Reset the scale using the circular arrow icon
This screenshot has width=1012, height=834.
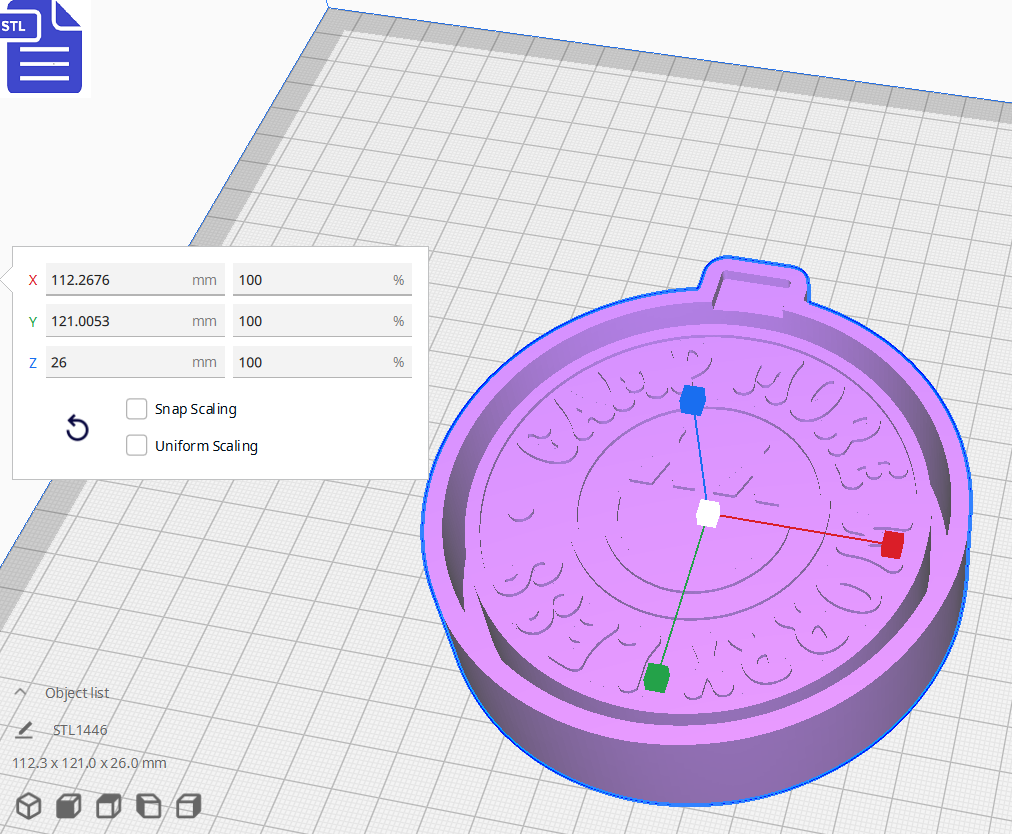pyautogui.click(x=77, y=427)
